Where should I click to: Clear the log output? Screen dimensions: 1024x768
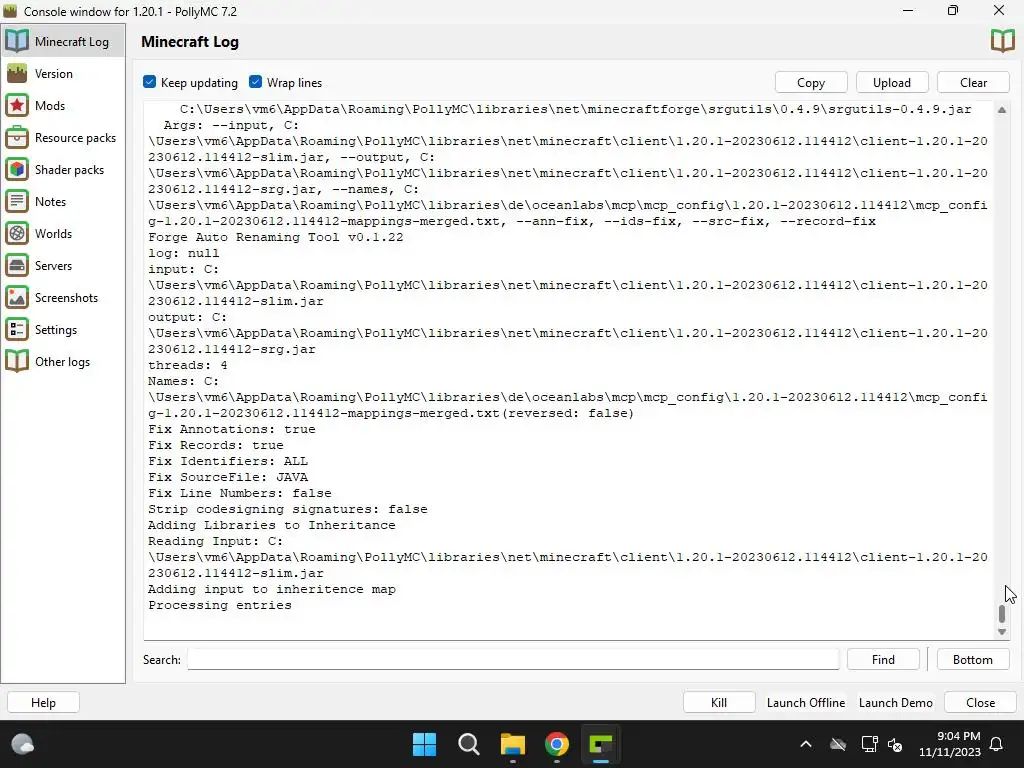pyautogui.click(x=973, y=82)
